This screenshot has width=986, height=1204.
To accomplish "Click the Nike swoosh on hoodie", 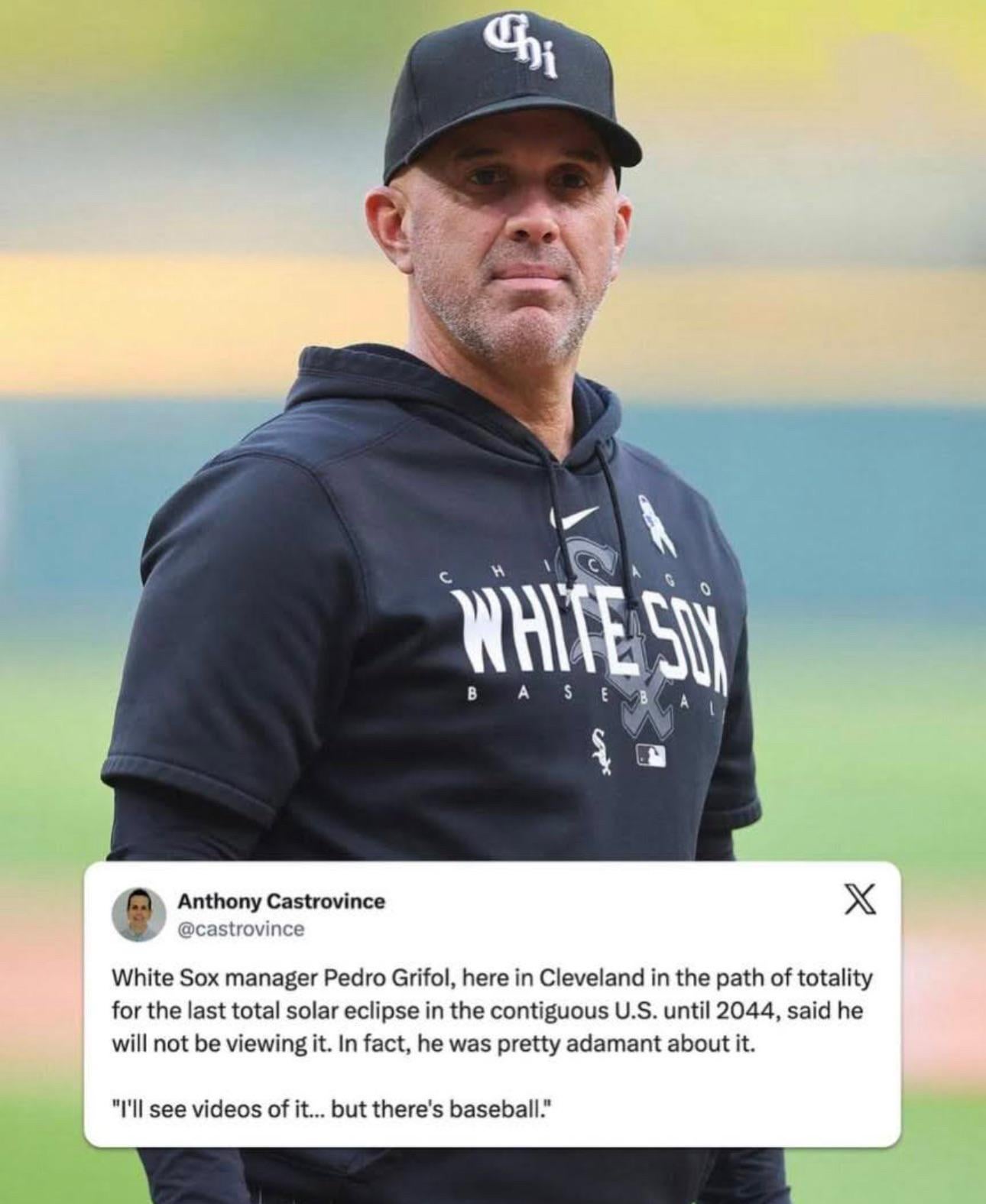I will click(574, 518).
